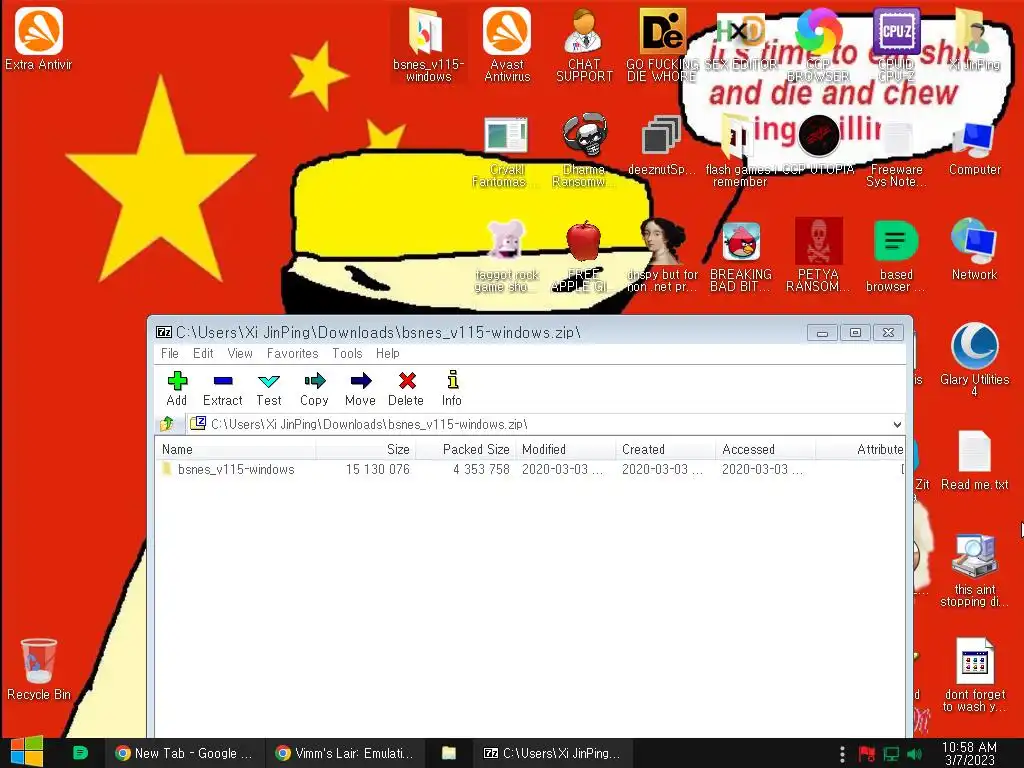1024x768 pixels.
Task: Go up one folder level arrow
Action: 167,424
